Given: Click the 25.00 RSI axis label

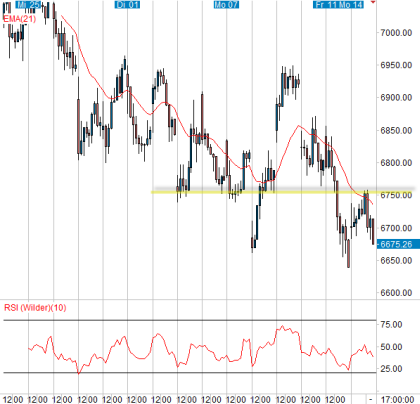Looking at the screenshot, I should point(391,369).
